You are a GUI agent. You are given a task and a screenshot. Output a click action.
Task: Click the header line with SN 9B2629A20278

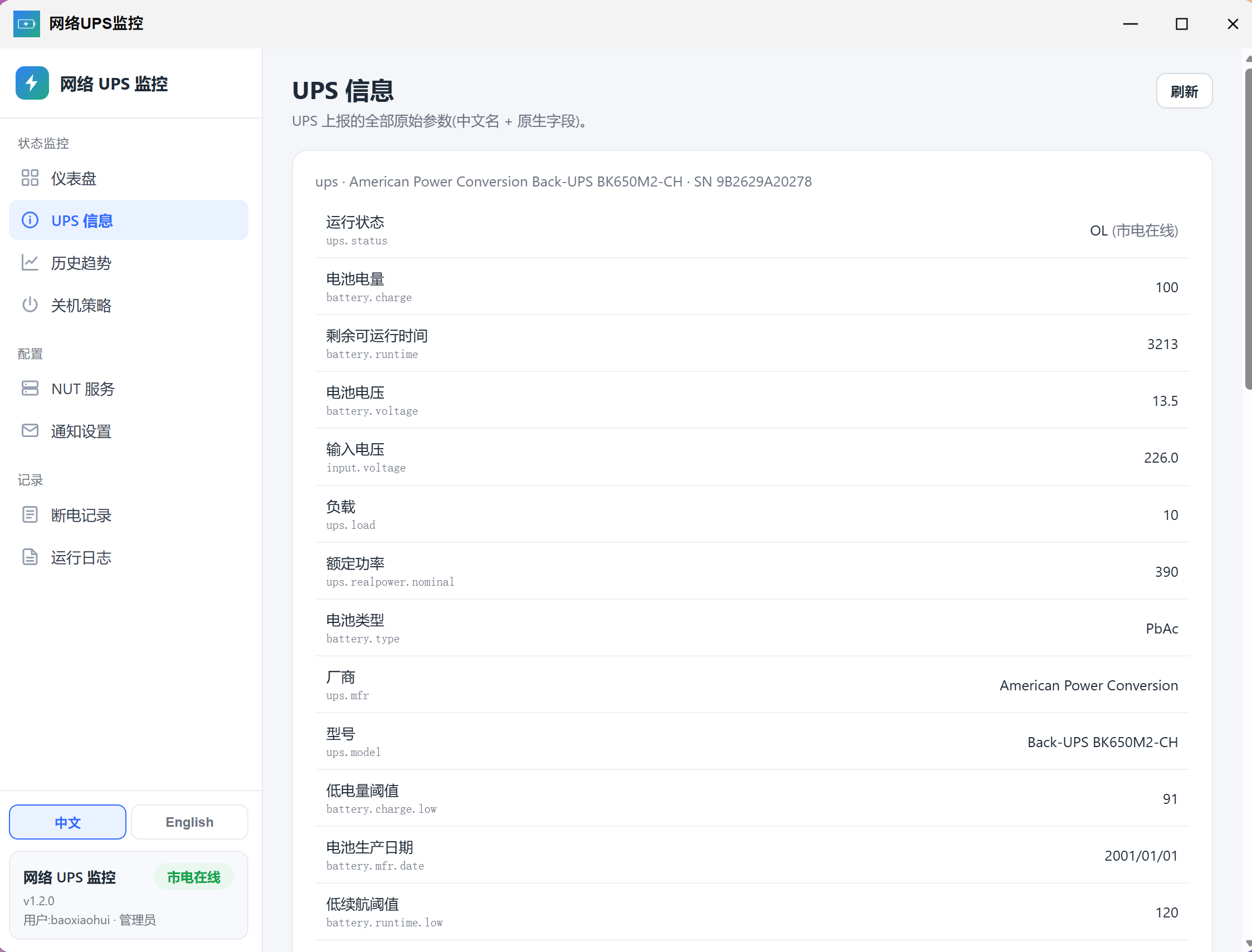564,181
